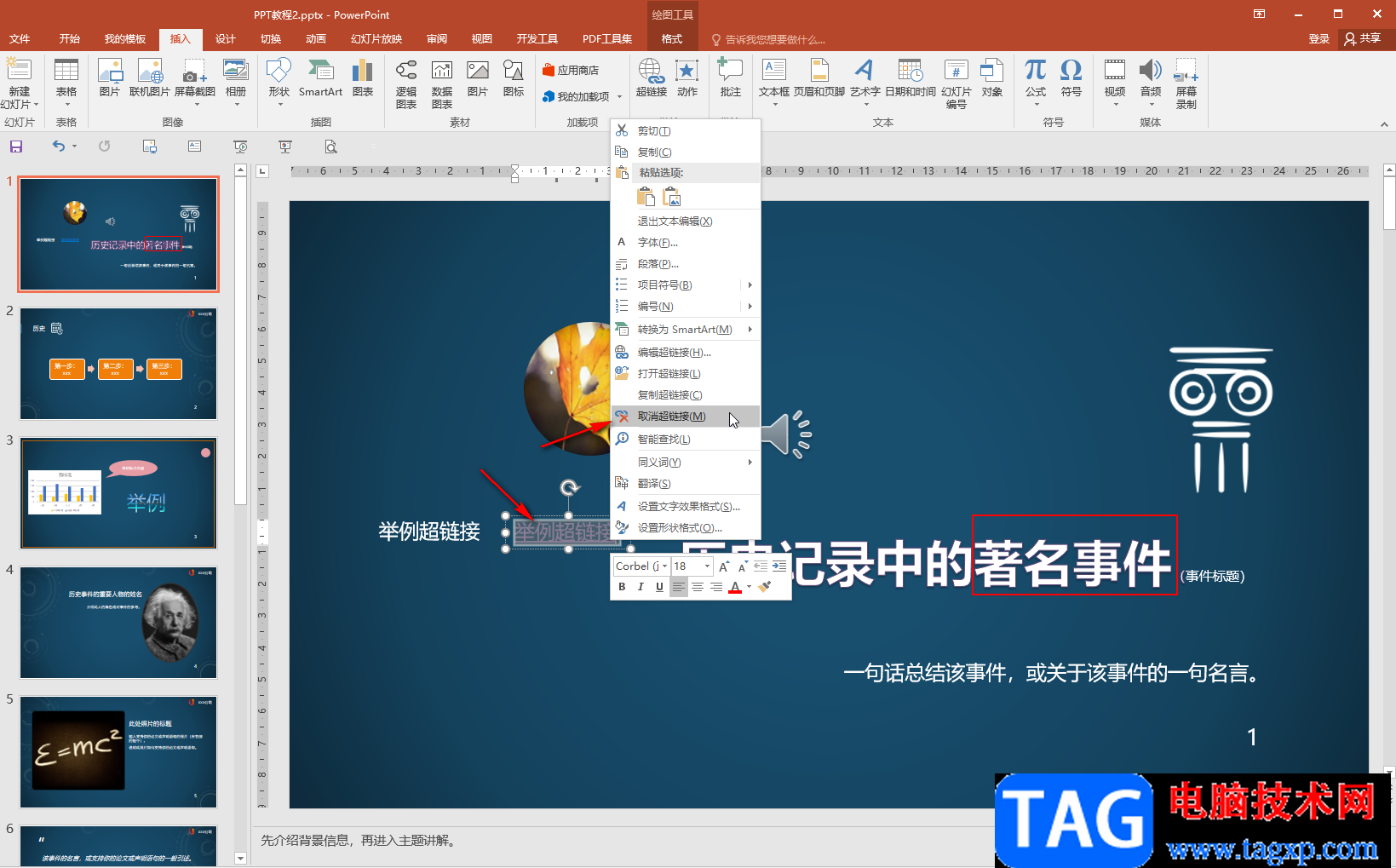Open the 页眉和页脚 header and footer dialog
1396x868 pixels.
[819, 78]
